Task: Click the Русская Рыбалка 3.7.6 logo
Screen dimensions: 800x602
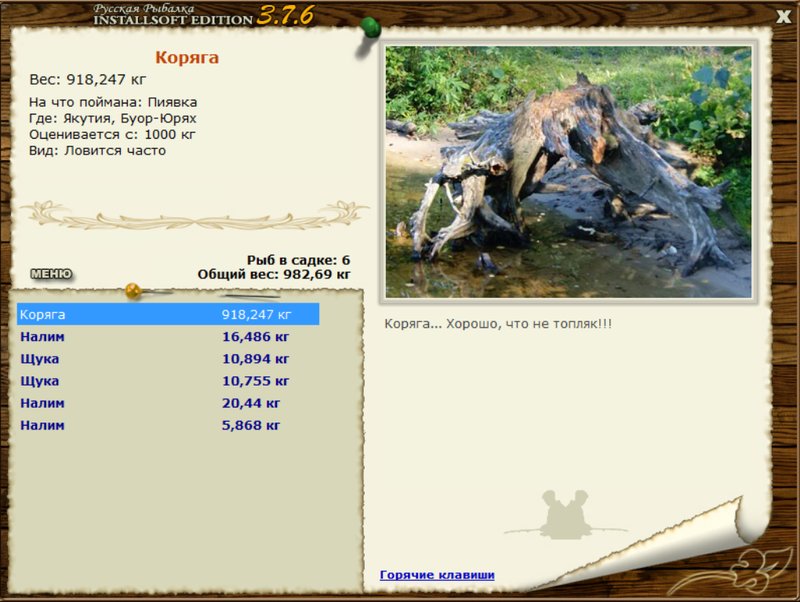Action: click(204, 15)
